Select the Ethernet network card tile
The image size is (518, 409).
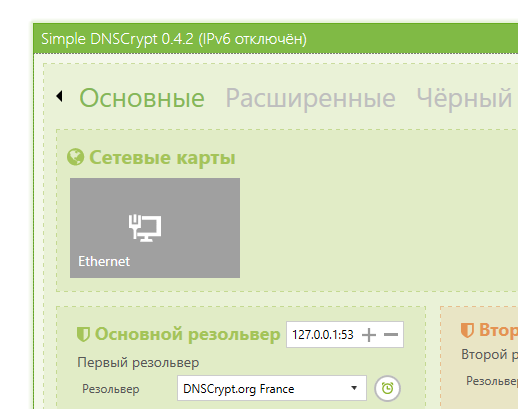(x=155, y=228)
